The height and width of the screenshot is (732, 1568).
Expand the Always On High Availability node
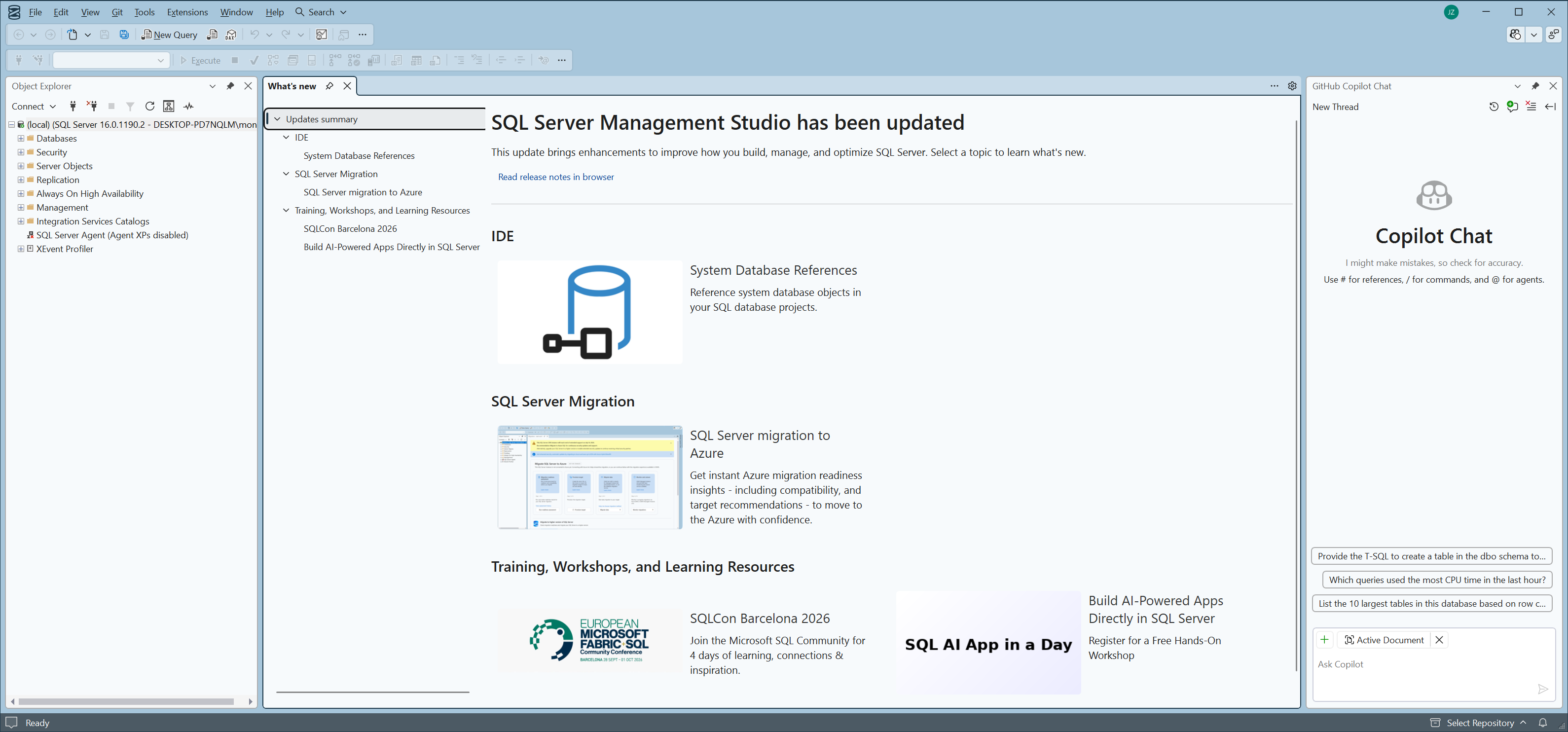[x=21, y=193]
